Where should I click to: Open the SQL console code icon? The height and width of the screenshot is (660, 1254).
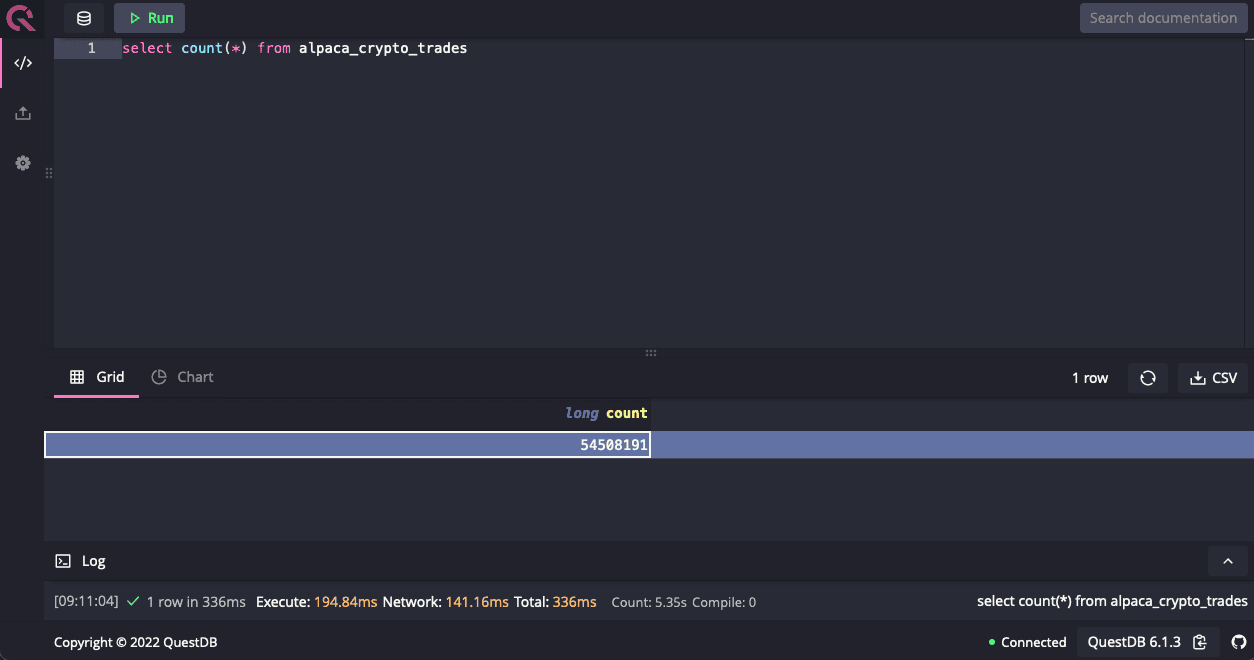click(22, 63)
